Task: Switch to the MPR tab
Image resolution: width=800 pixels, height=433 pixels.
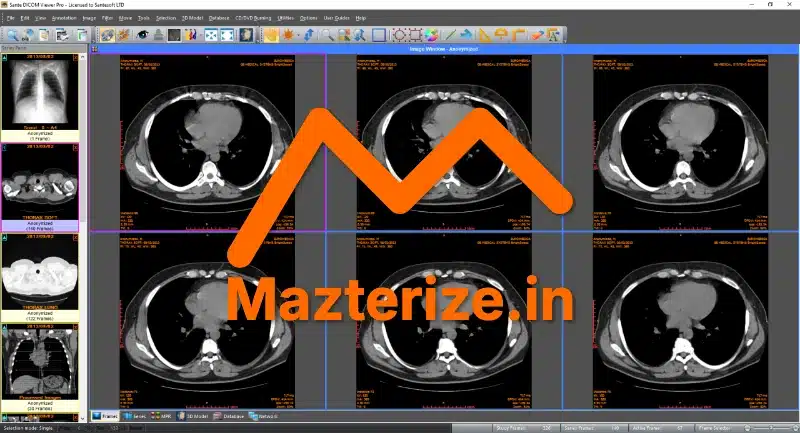Action: coord(161,416)
